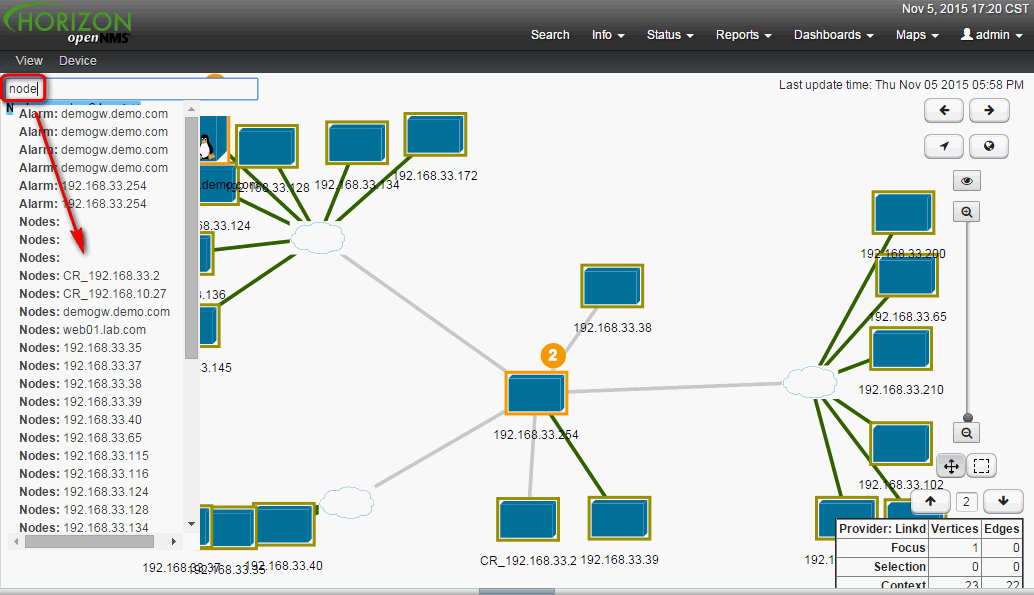The height and width of the screenshot is (595, 1034).
Task: Click the 192.168.33.200 node icon
Action: pos(903,212)
